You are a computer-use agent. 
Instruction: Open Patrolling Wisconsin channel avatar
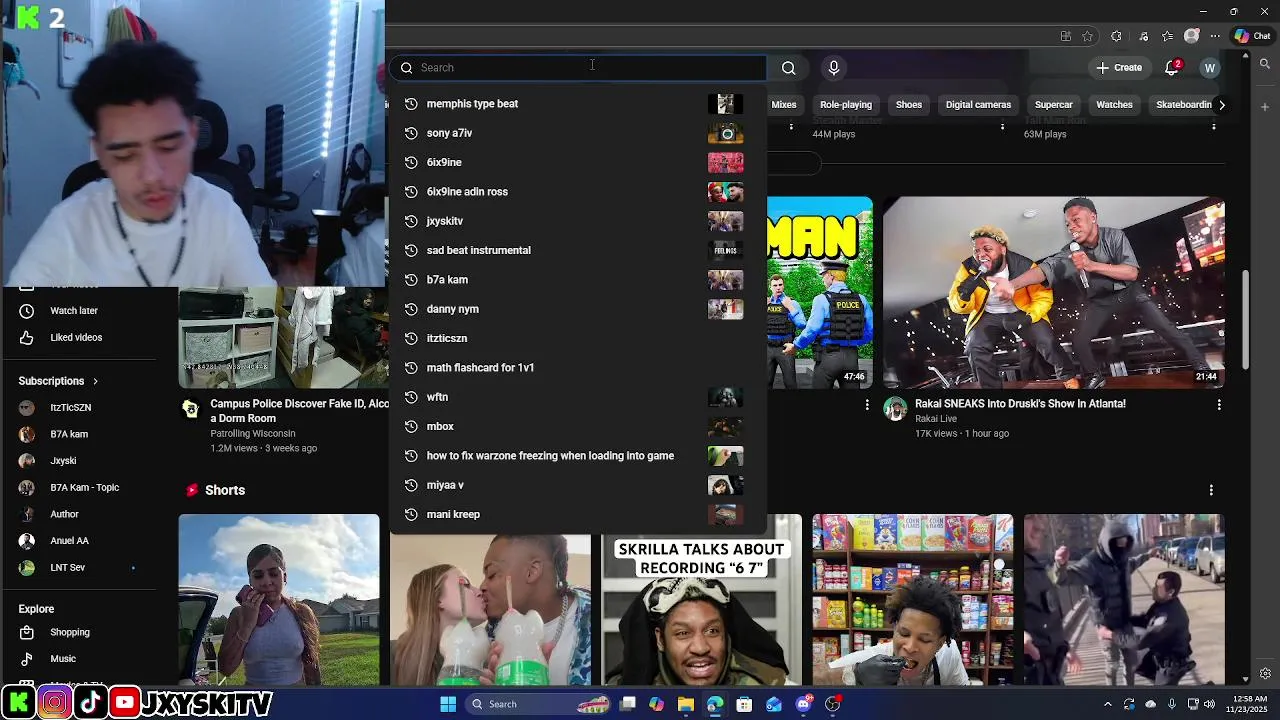pos(190,408)
